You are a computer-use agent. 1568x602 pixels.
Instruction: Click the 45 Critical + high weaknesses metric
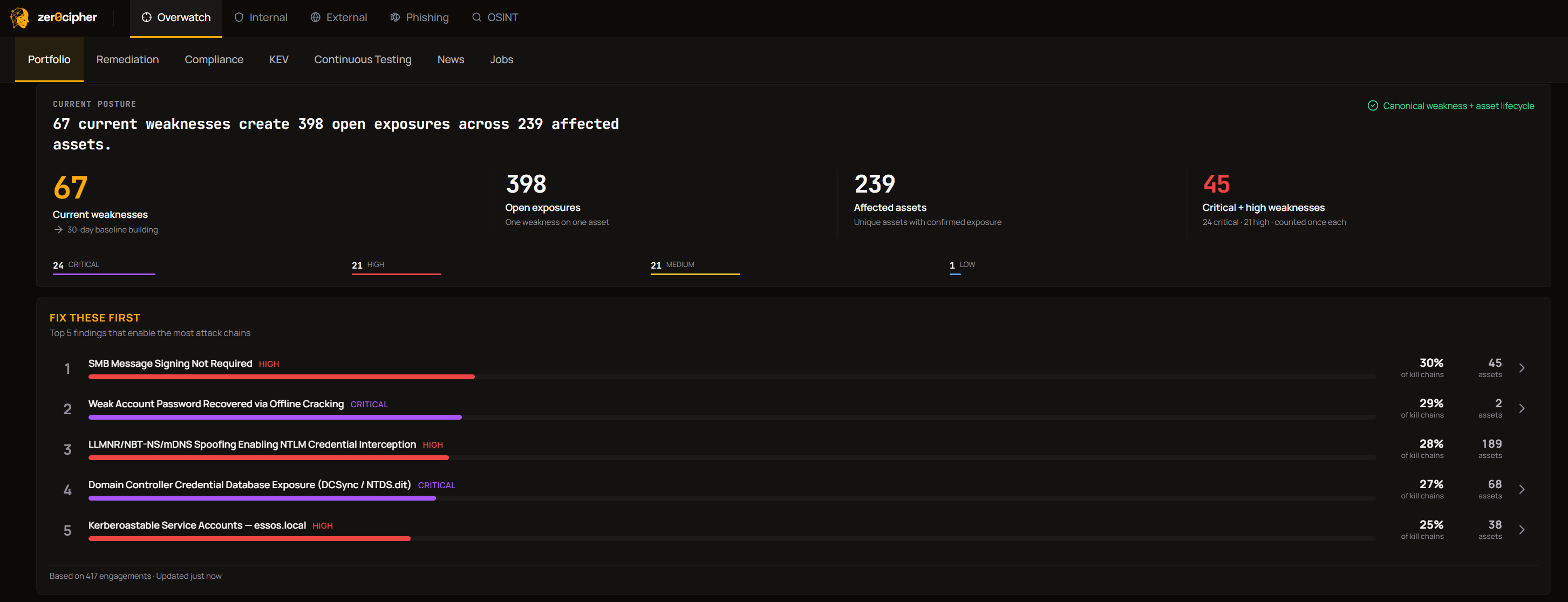tap(1274, 200)
